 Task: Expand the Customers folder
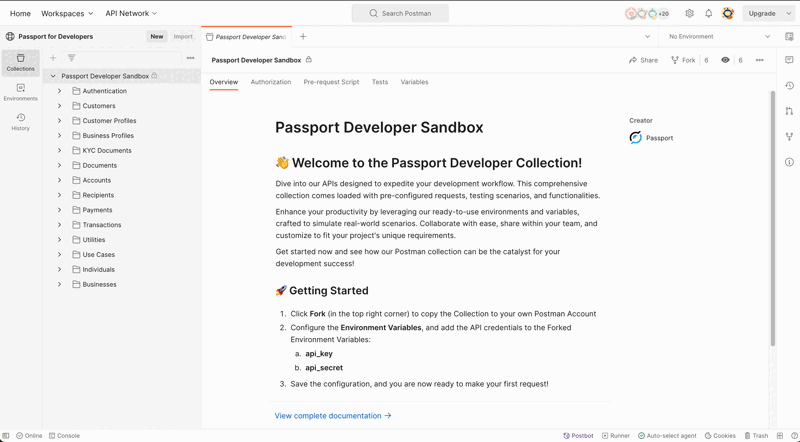59,106
